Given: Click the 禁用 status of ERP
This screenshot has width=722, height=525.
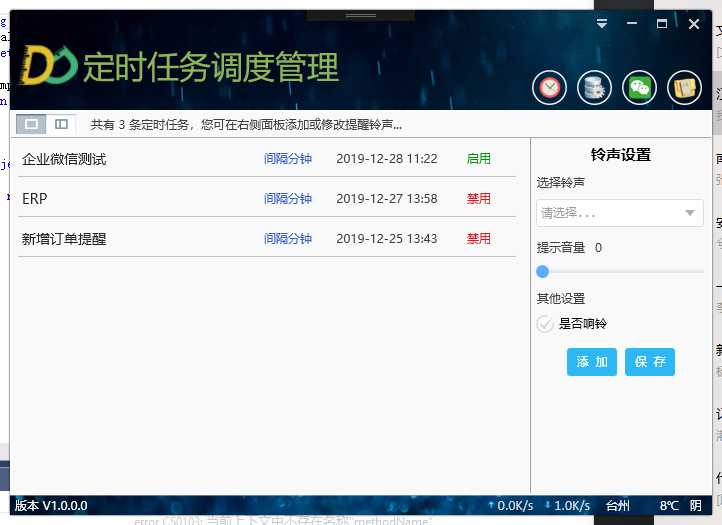Looking at the screenshot, I should click(478, 198).
